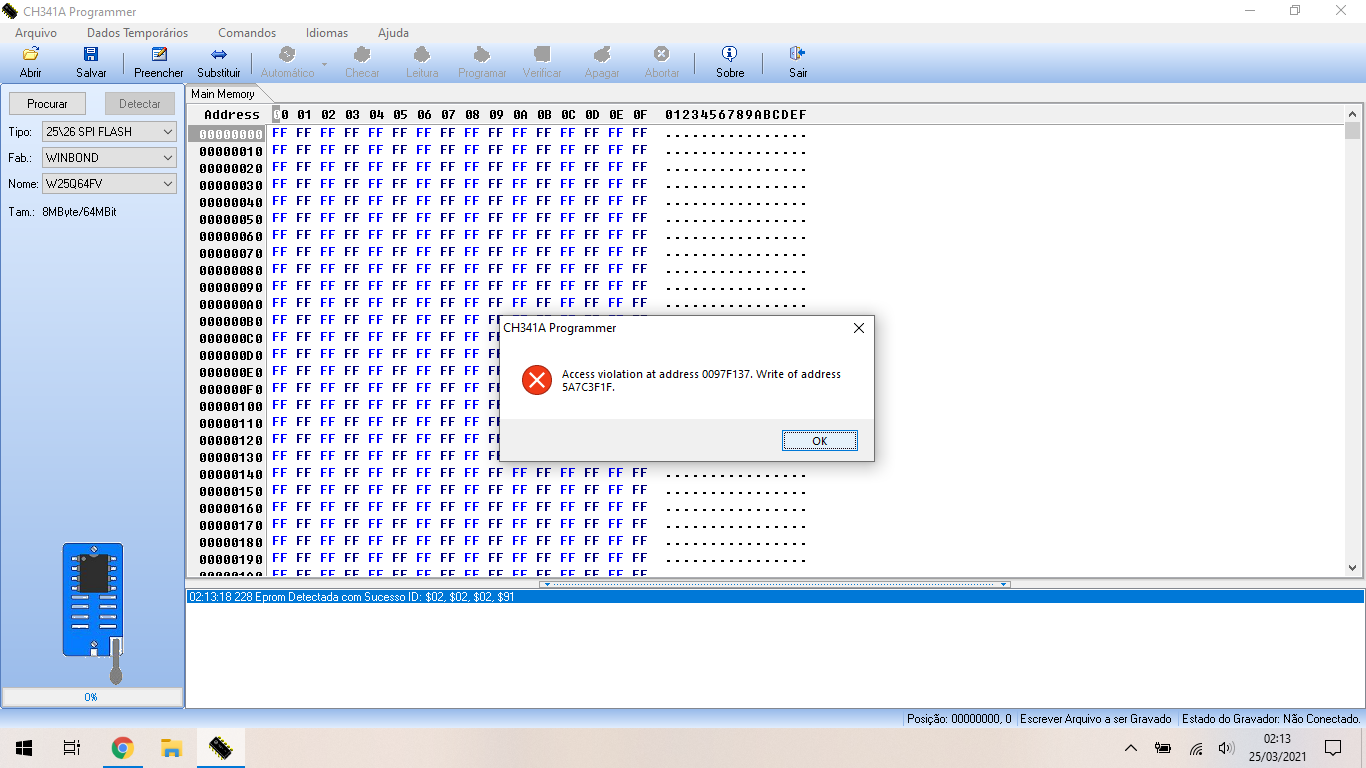The width and height of the screenshot is (1366, 768).
Task: Save the buffer using the Salvar icon
Action: (x=91, y=54)
